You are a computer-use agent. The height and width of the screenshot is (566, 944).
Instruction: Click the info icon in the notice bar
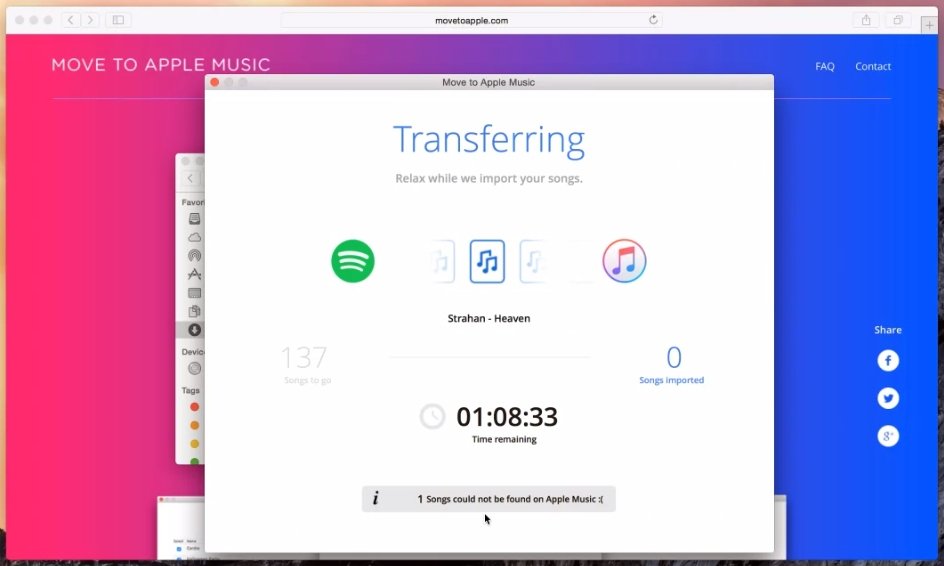tap(376, 498)
